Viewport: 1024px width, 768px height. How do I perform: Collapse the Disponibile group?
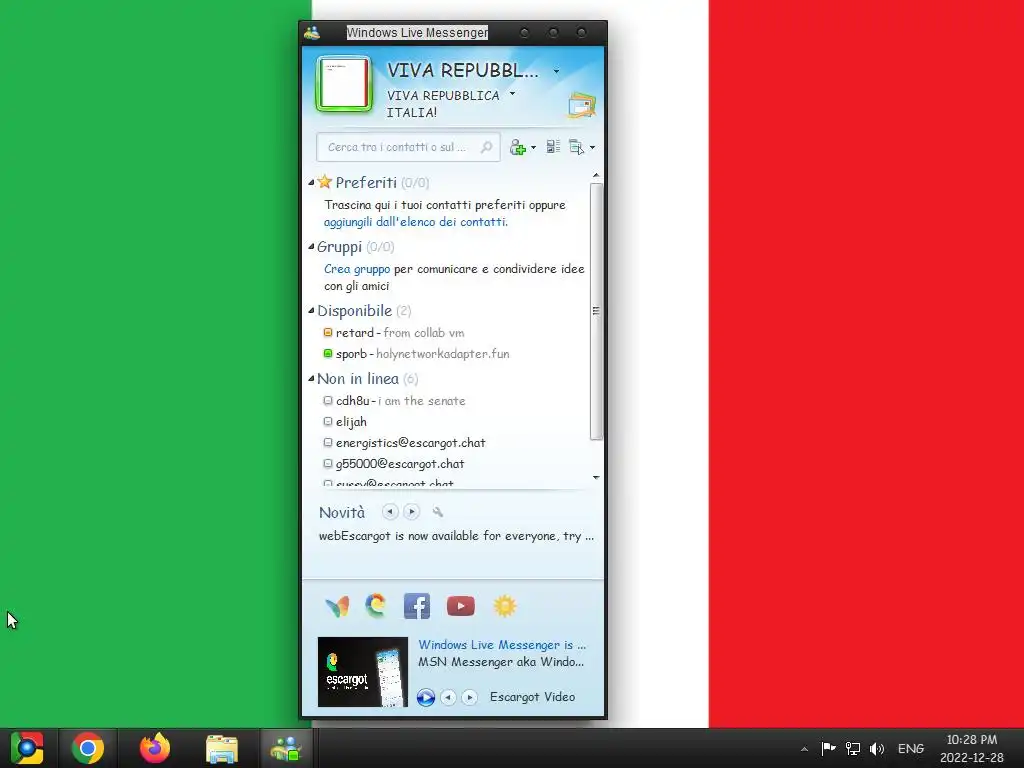coord(311,311)
